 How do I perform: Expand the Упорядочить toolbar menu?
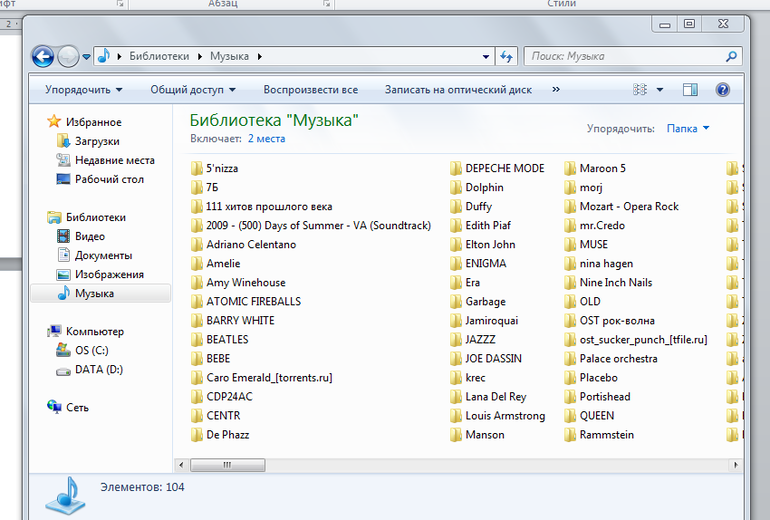coord(84,90)
